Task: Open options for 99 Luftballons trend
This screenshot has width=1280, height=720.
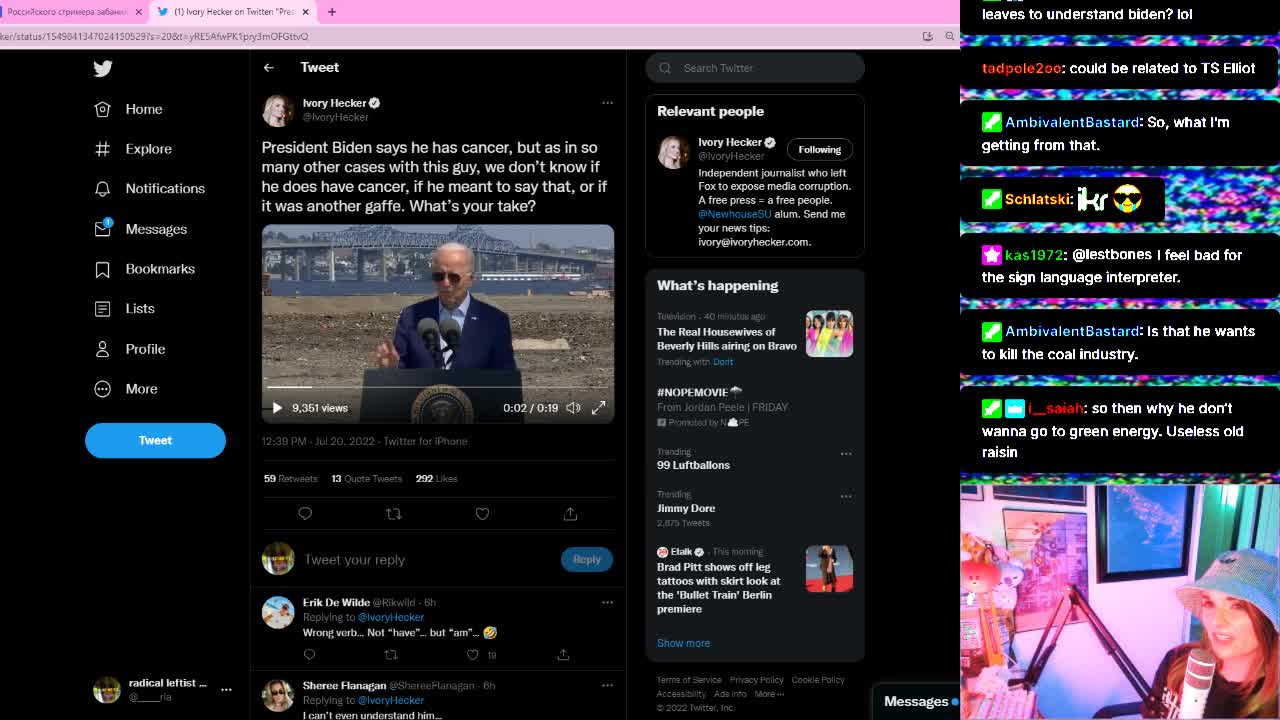Action: tap(846, 453)
